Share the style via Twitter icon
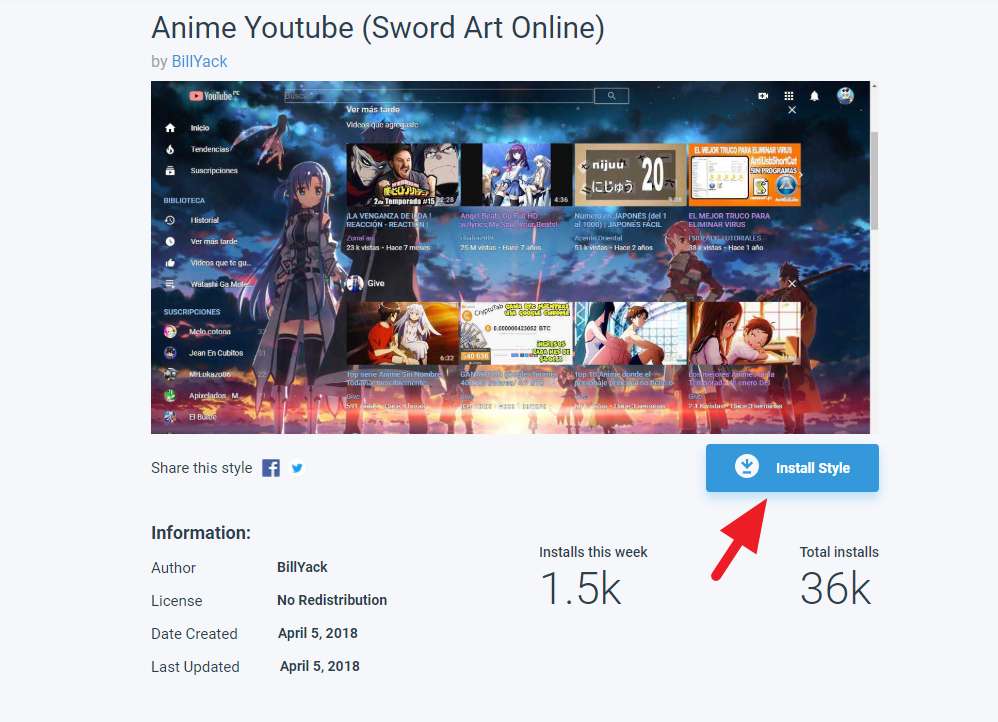 pos(297,468)
